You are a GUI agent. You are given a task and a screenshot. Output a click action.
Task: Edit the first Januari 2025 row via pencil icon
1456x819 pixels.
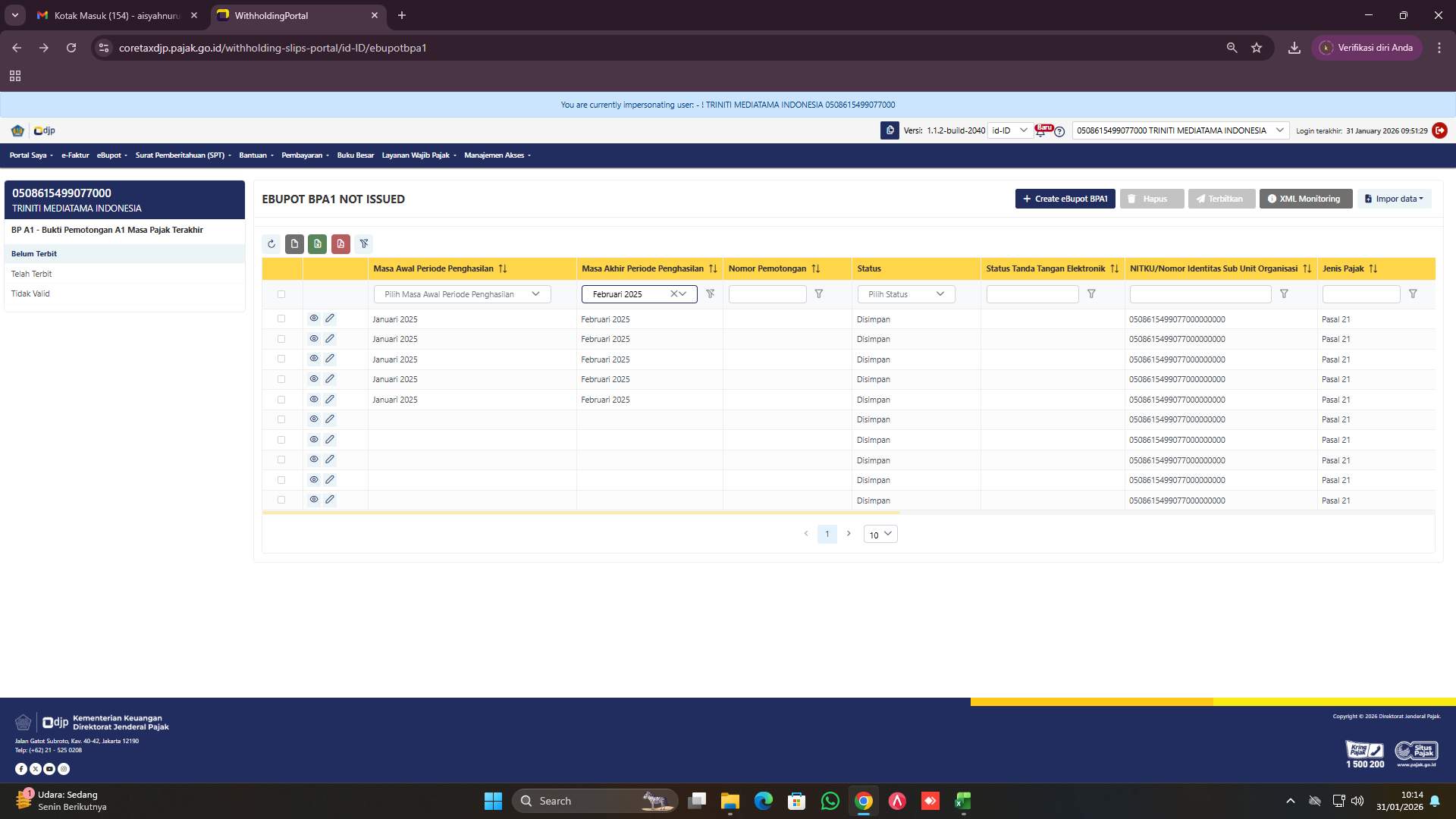pos(330,318)
